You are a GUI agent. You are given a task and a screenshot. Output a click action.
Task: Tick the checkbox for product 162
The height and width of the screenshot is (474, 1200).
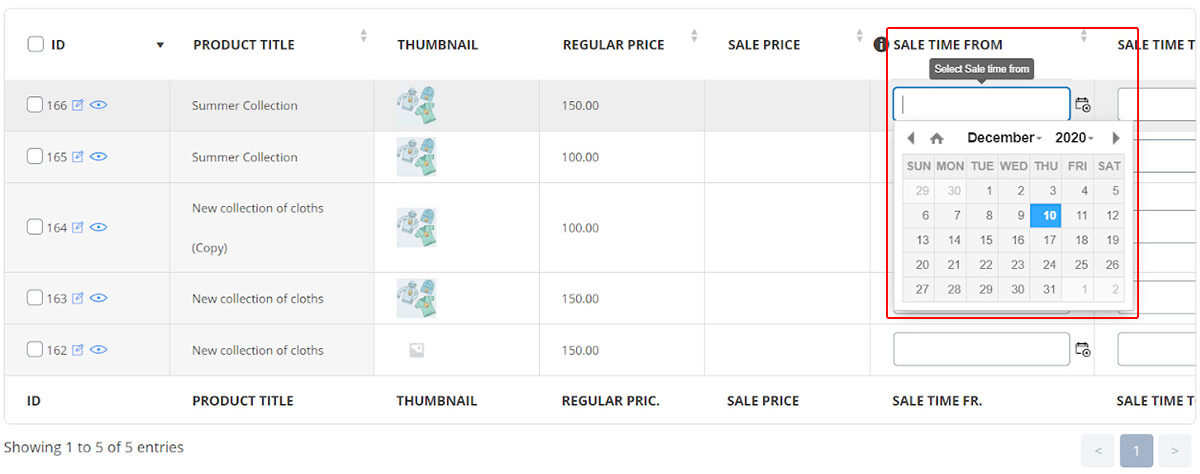(35, 350)
